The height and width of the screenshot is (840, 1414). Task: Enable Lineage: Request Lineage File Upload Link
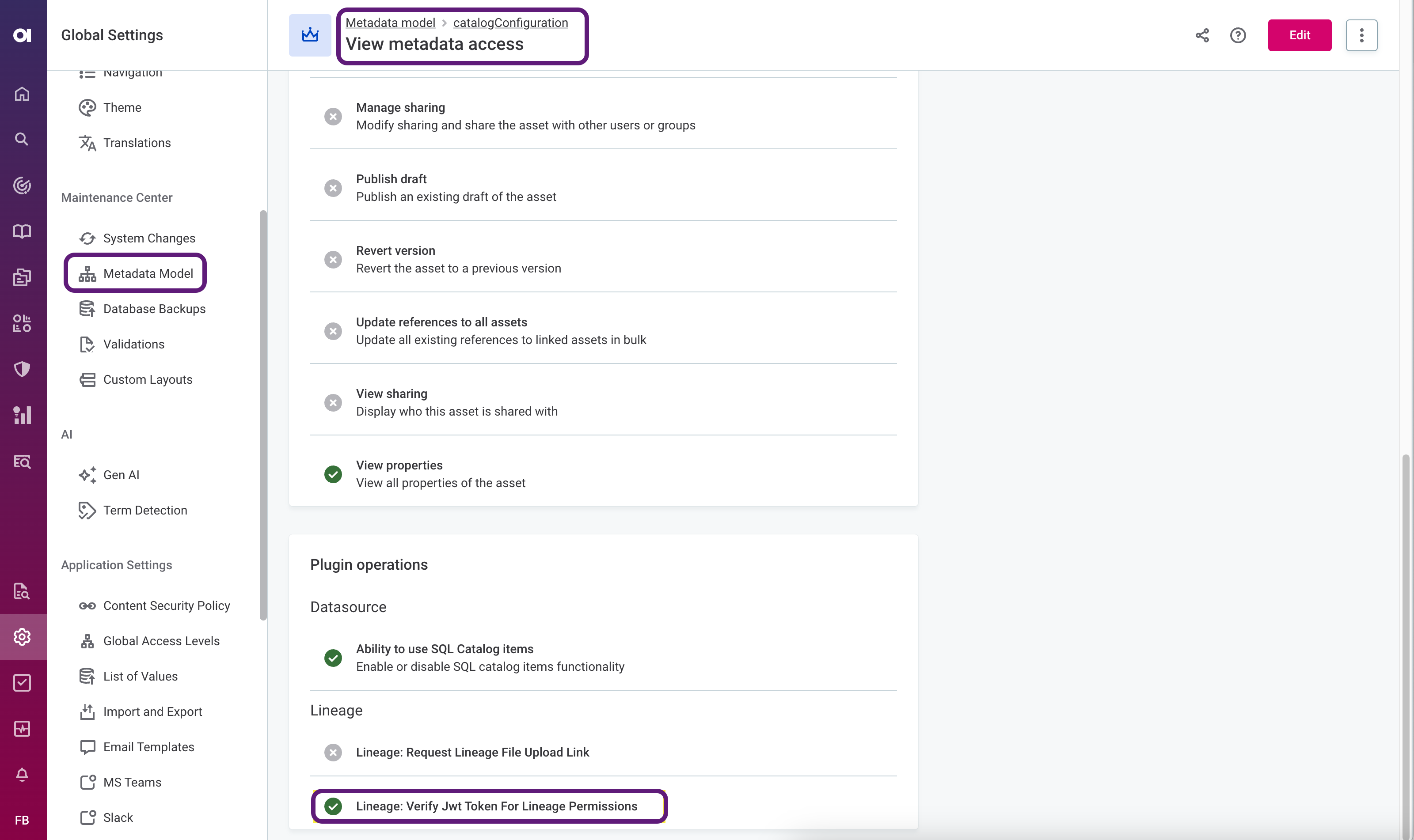(x=333, y=753)
